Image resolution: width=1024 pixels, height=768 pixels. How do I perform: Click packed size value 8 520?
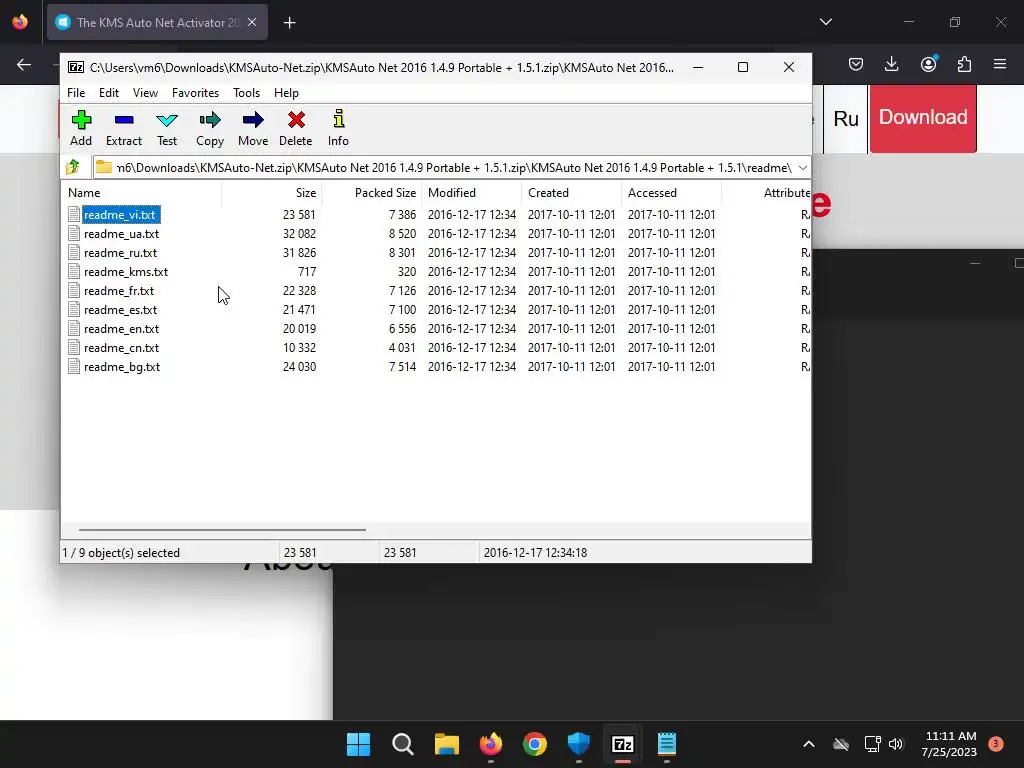pyautogui.click(x=402, y=234)
